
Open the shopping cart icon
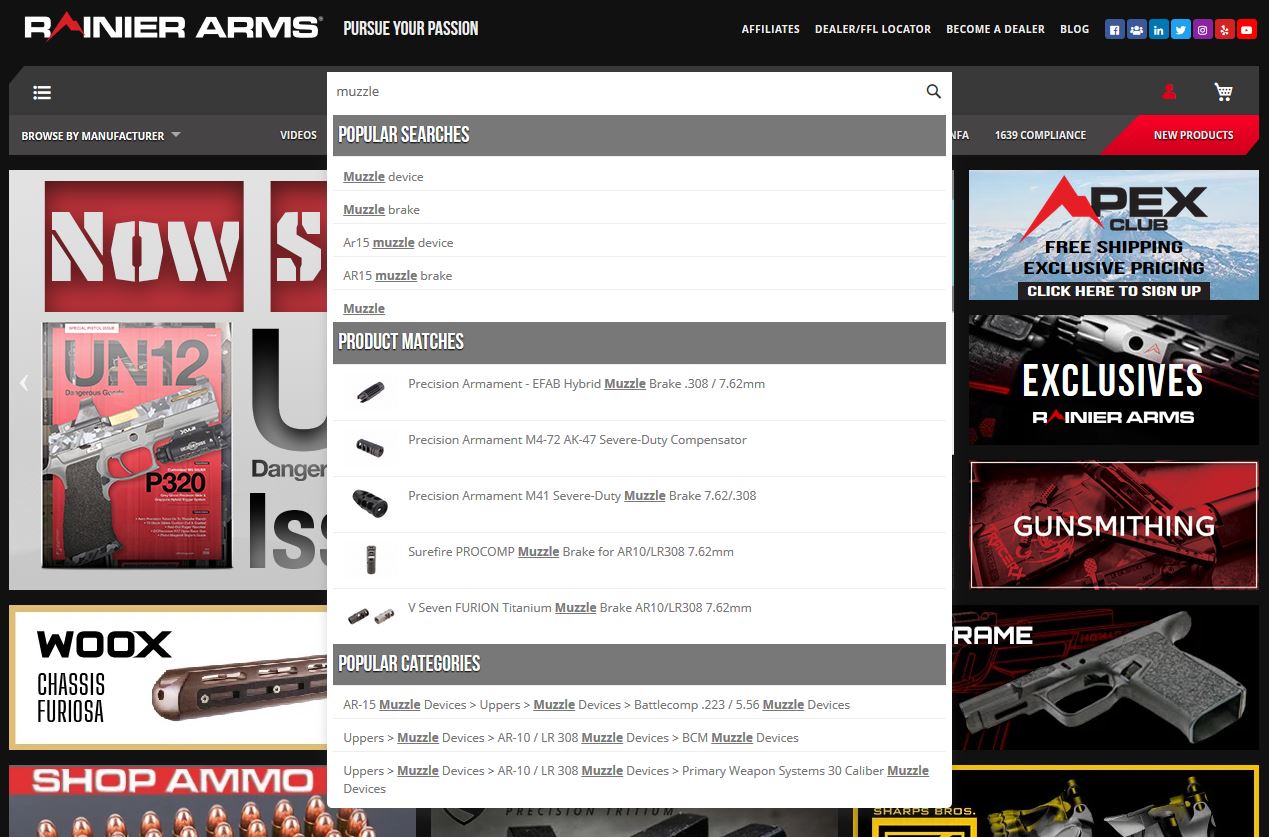tap(1223, 92)
